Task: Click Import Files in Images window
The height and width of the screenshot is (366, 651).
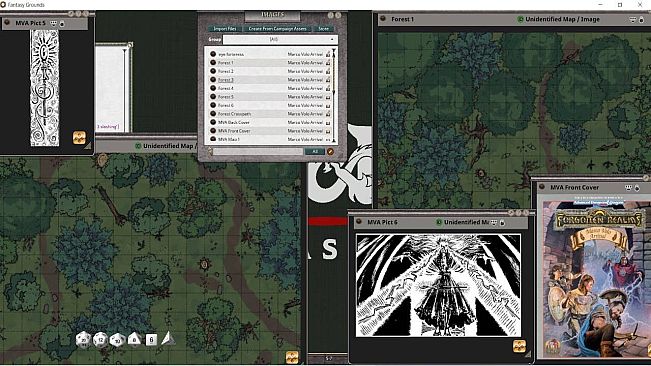Action: pos(225,29)
